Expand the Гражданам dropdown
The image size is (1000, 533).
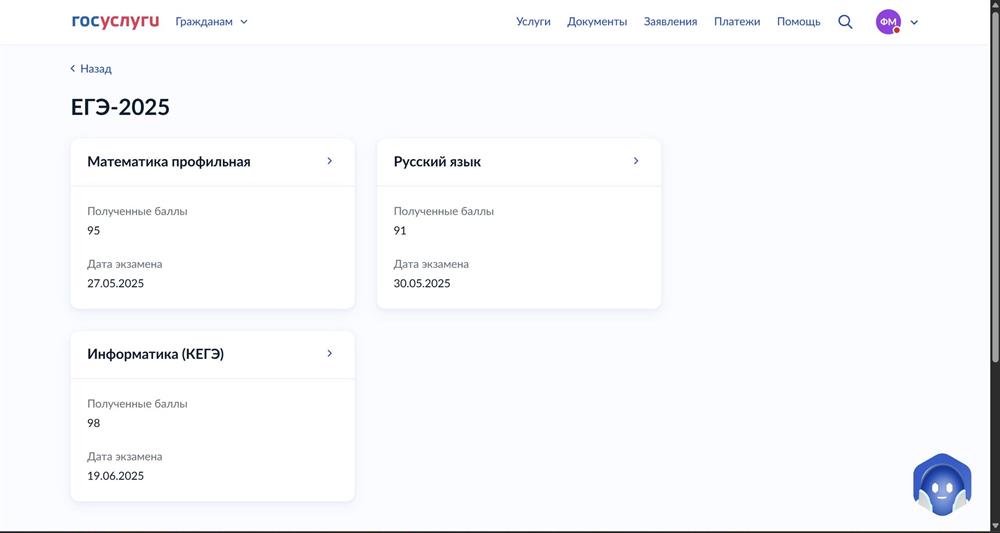211,22
